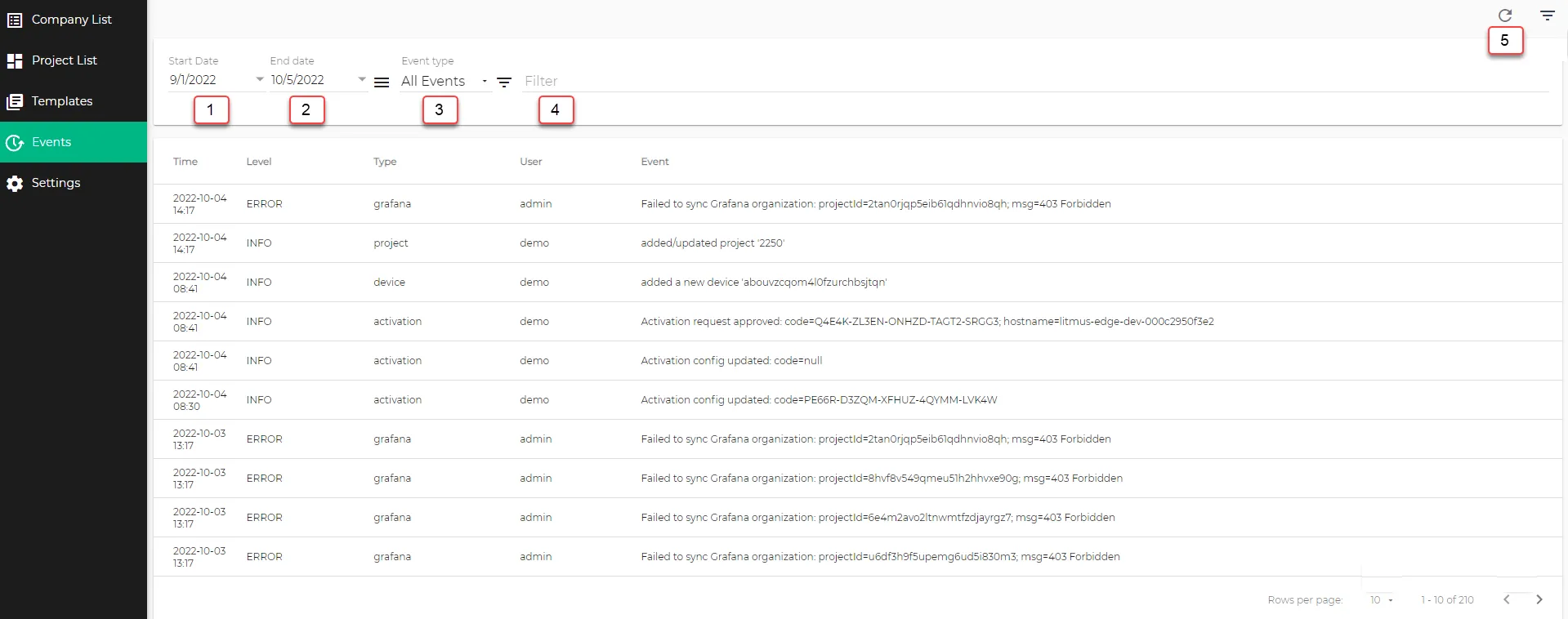Click the Settings gear icon

(x=15, y=183)
